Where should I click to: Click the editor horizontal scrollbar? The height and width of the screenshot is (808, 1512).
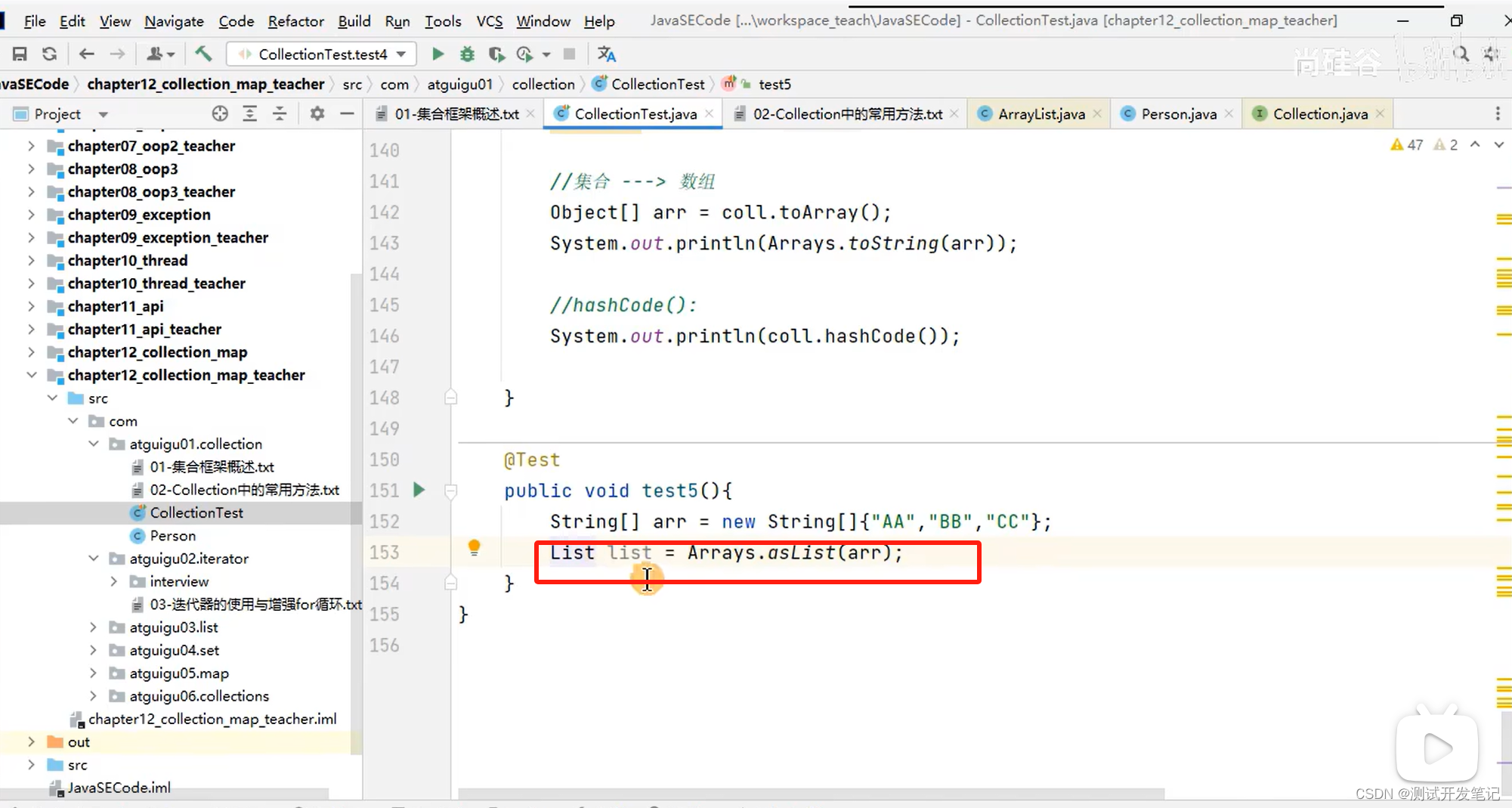811,794
